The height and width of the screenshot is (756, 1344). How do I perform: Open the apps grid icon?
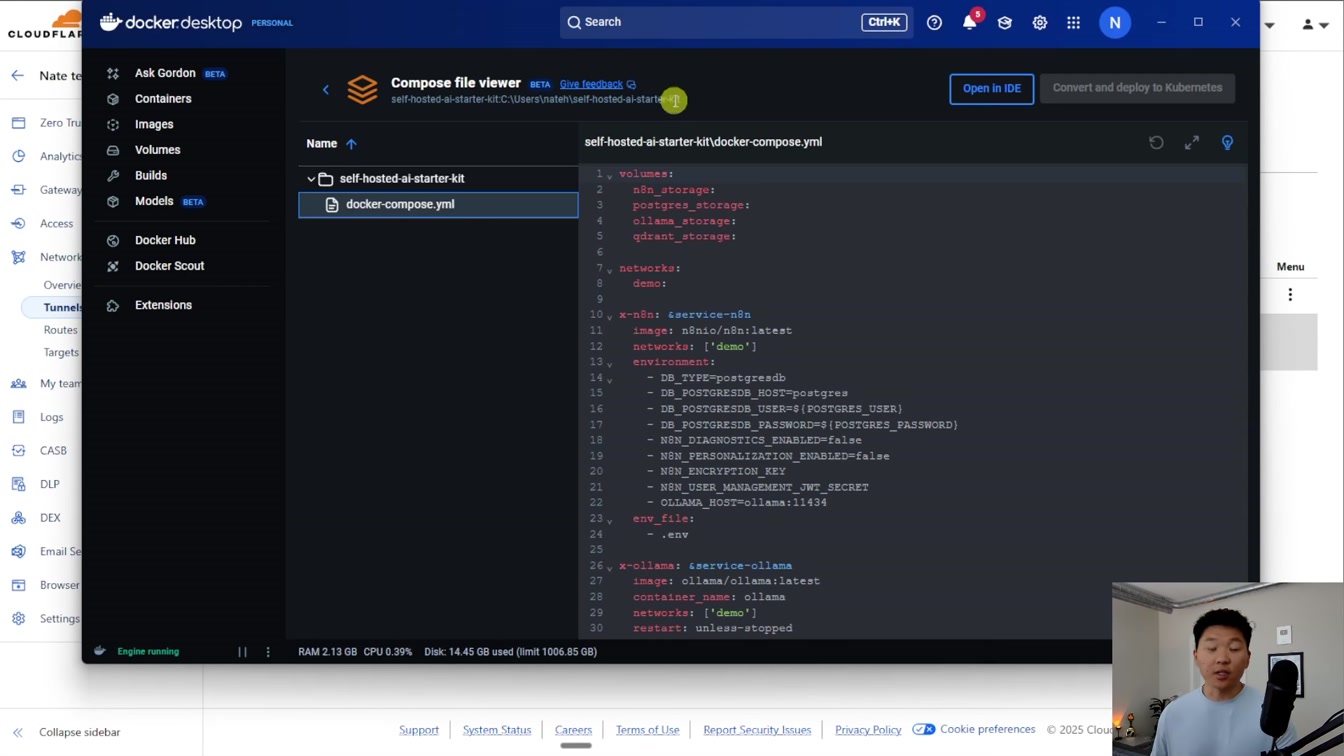pyautogui.click(x=1074, y=22)
